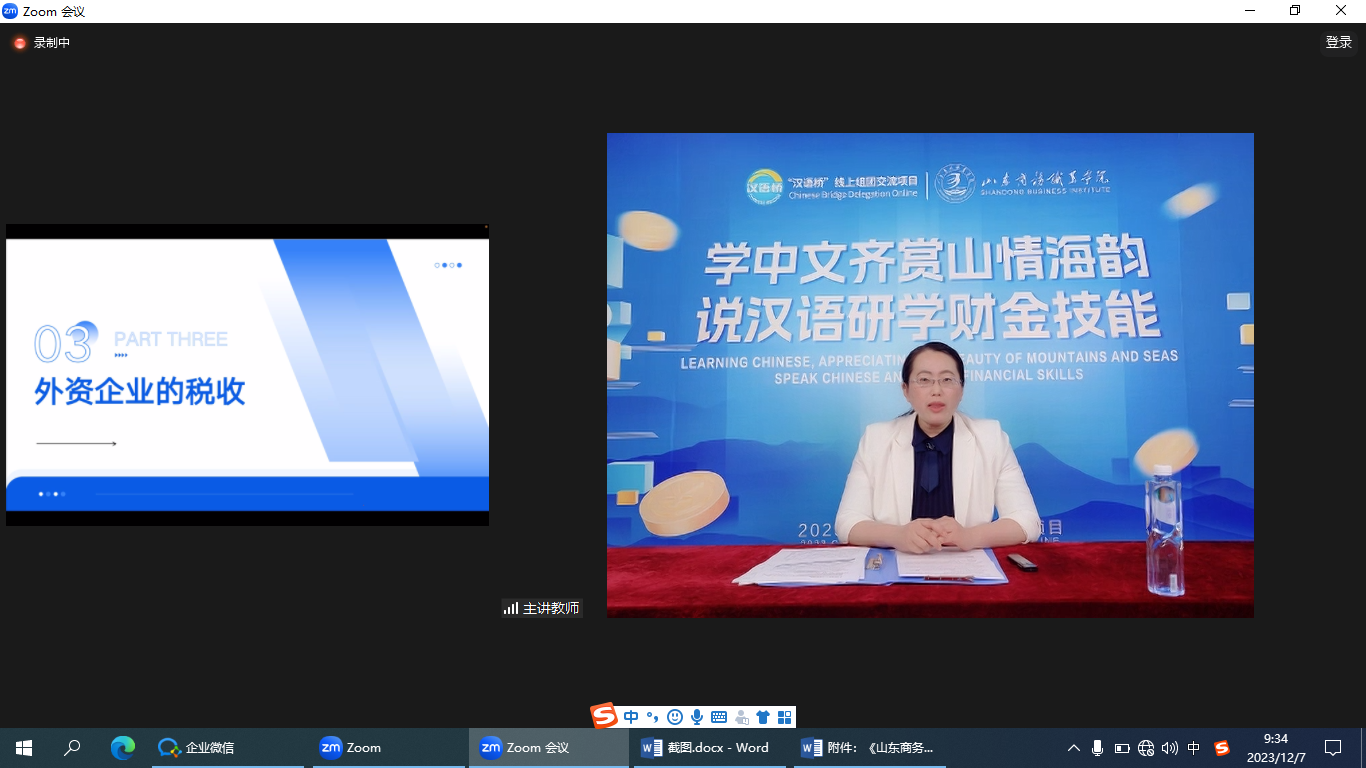Open the Sogou toolbox grid icon

tap(784, 717)
